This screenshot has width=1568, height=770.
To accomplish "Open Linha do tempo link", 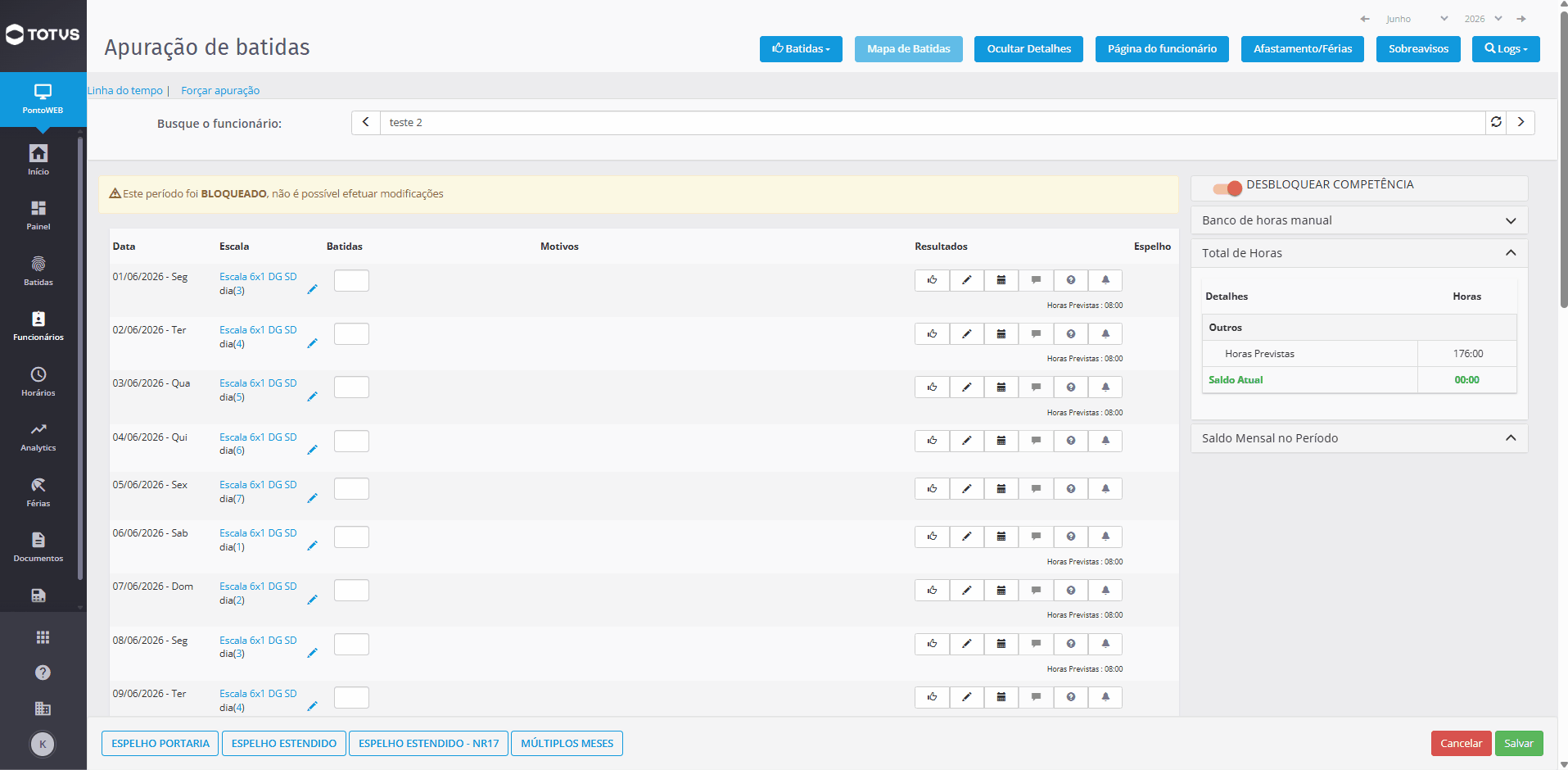I will tap(125, 91).
